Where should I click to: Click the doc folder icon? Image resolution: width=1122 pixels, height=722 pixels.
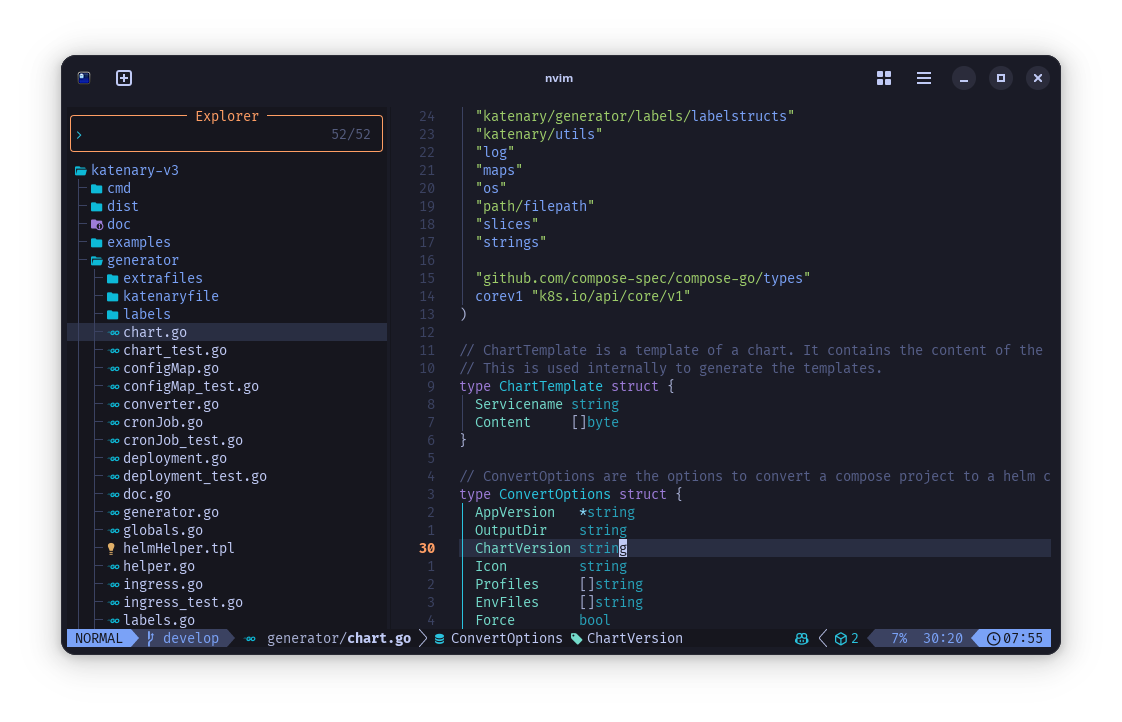click(97, 225)
